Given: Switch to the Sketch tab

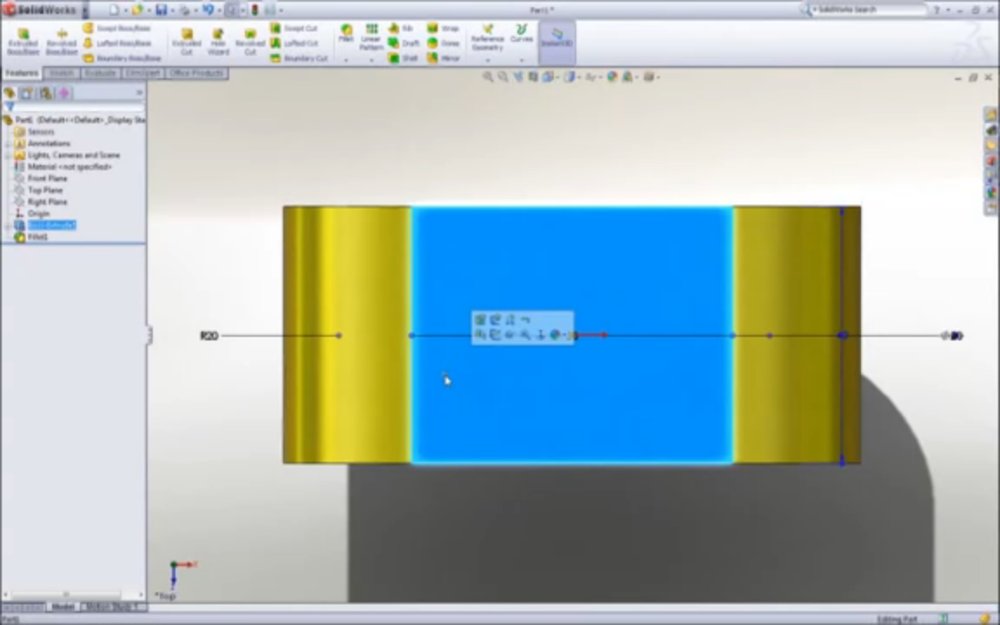Looking at the screenshot, I should point(61,73).
